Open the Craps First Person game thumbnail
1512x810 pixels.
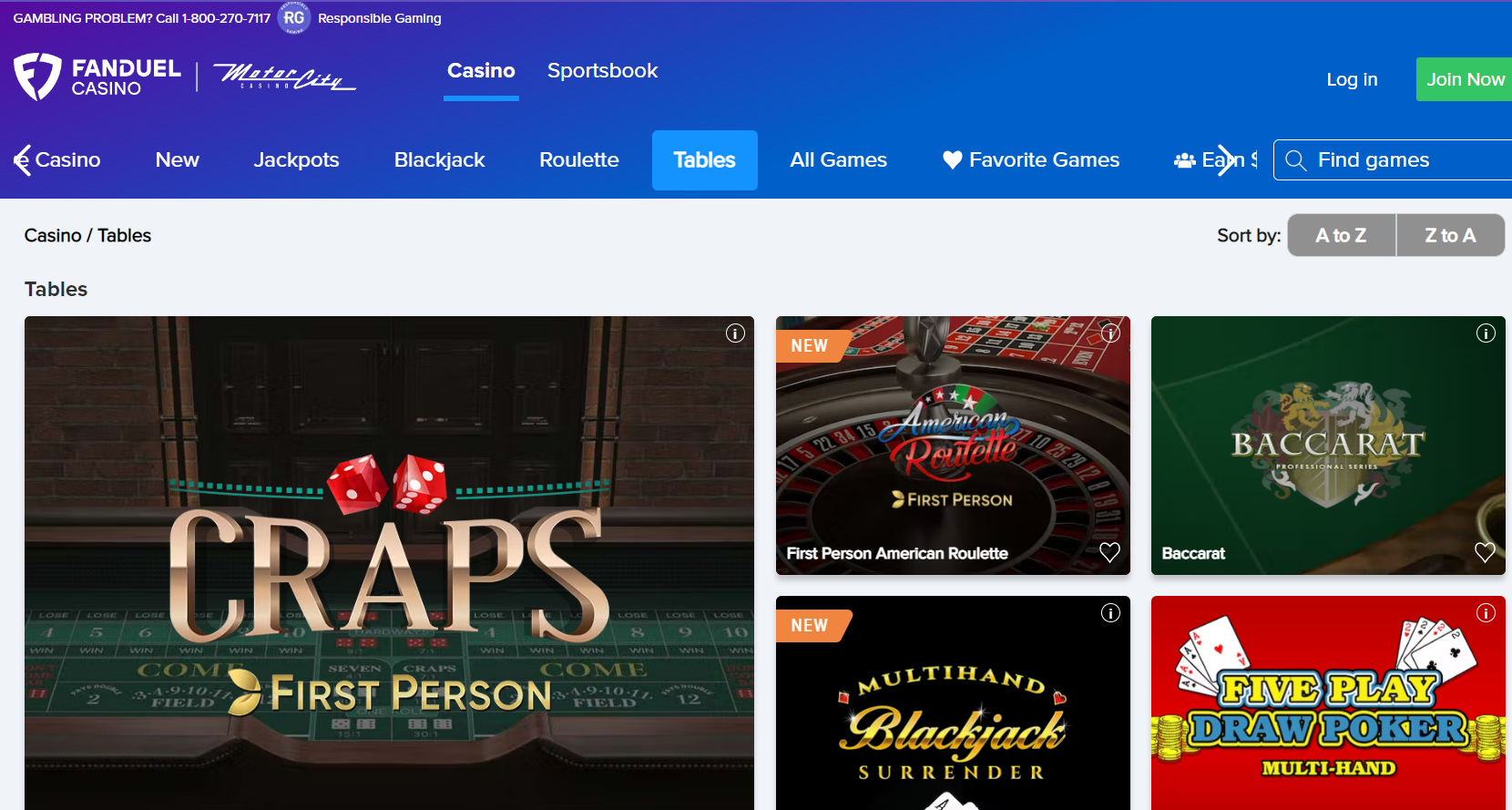389,563
